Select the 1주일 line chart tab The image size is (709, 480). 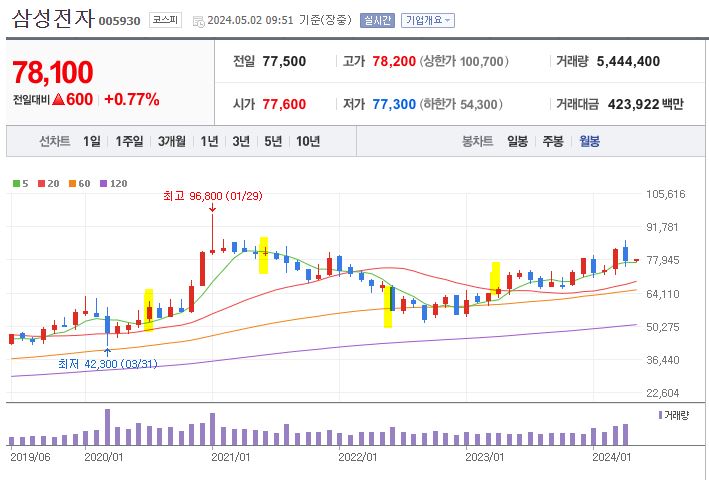(x=129, y=141)
